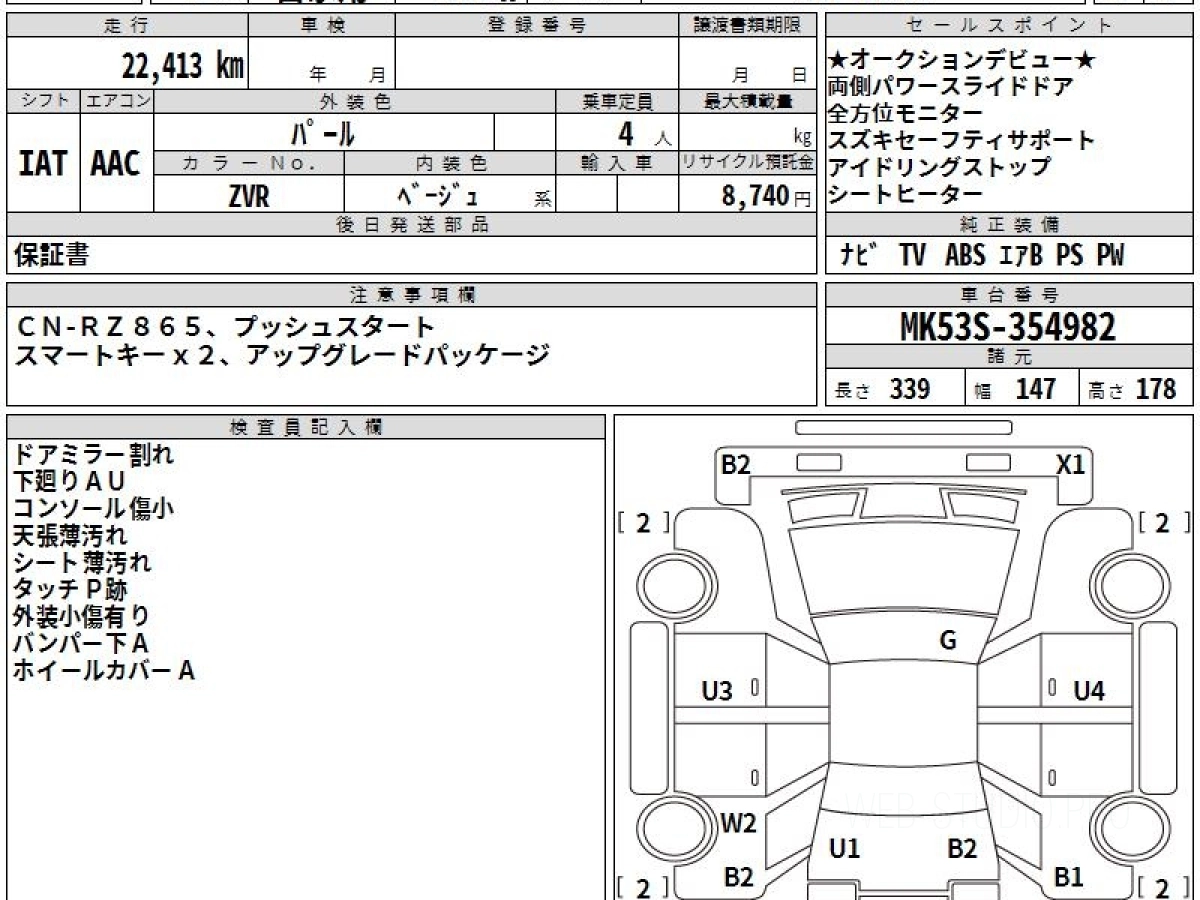Select the U4 dent mark on diagram
Image resolution: width=1200 pixels, height=900 pixels.
tap(1089, 690)
